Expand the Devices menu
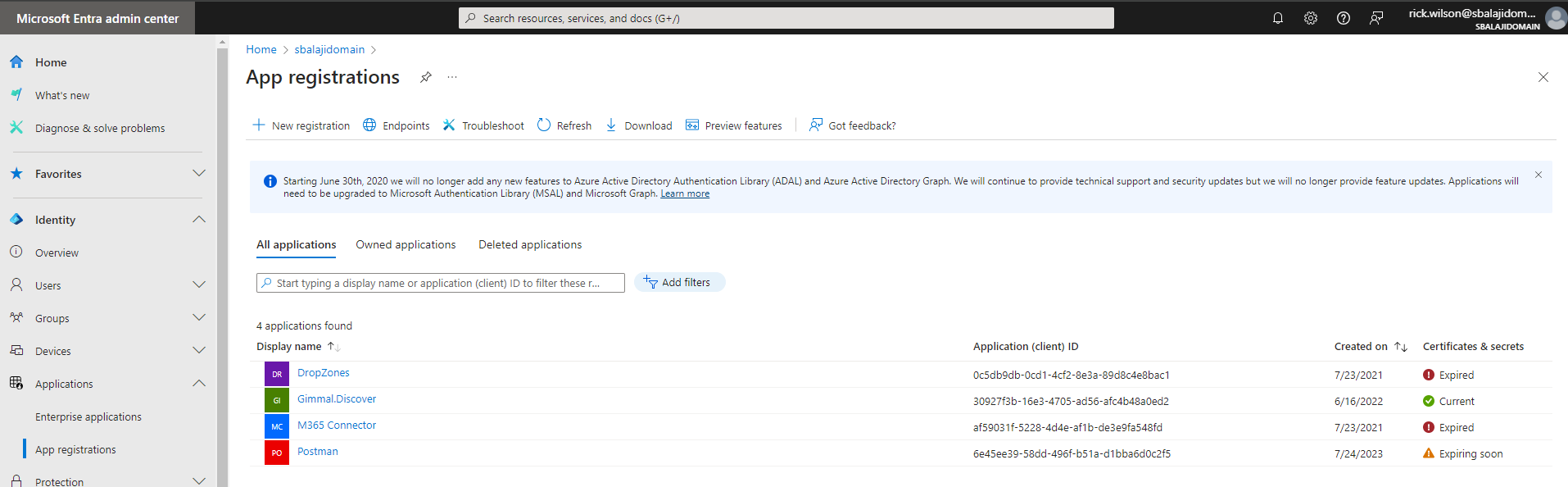Screen dimensions: 1568x487 [198, 351]
